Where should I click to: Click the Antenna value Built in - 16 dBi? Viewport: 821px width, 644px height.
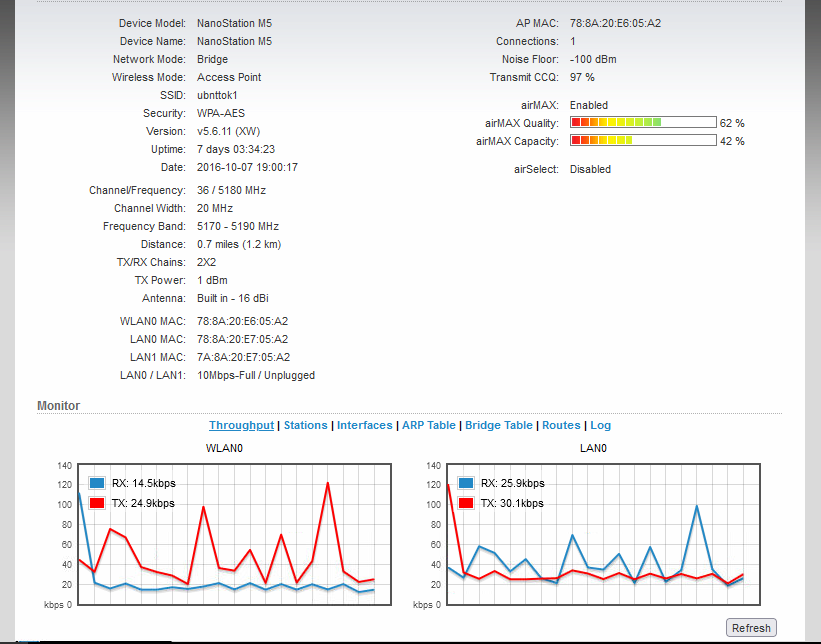(232, 298)
